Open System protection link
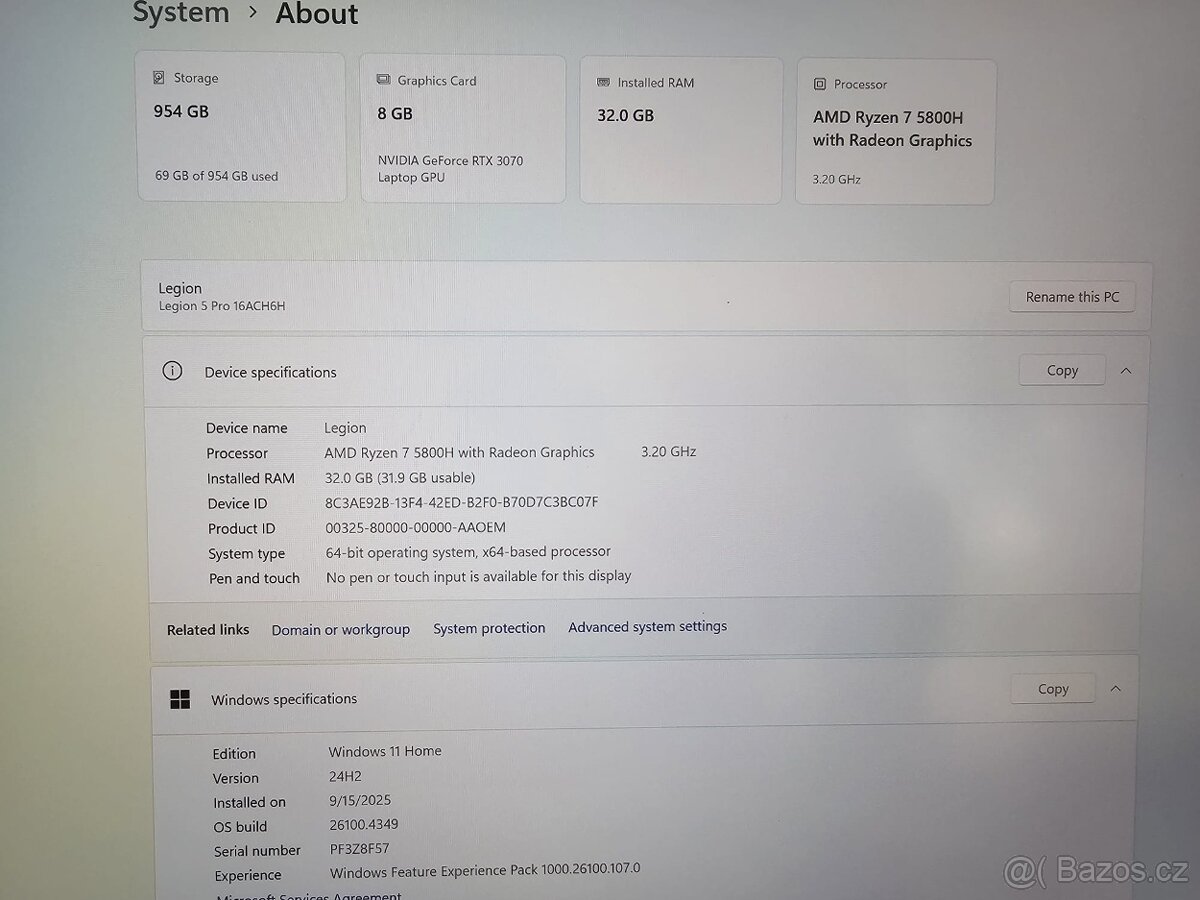Viewport: 1200px width, 900px height. [489, 628]
